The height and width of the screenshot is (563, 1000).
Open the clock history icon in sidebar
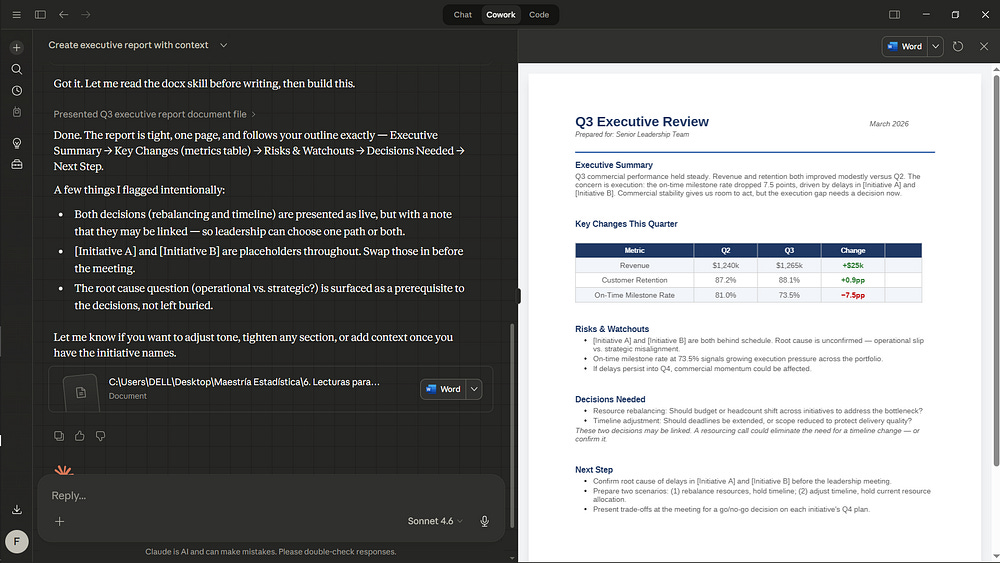click(17, 91)
